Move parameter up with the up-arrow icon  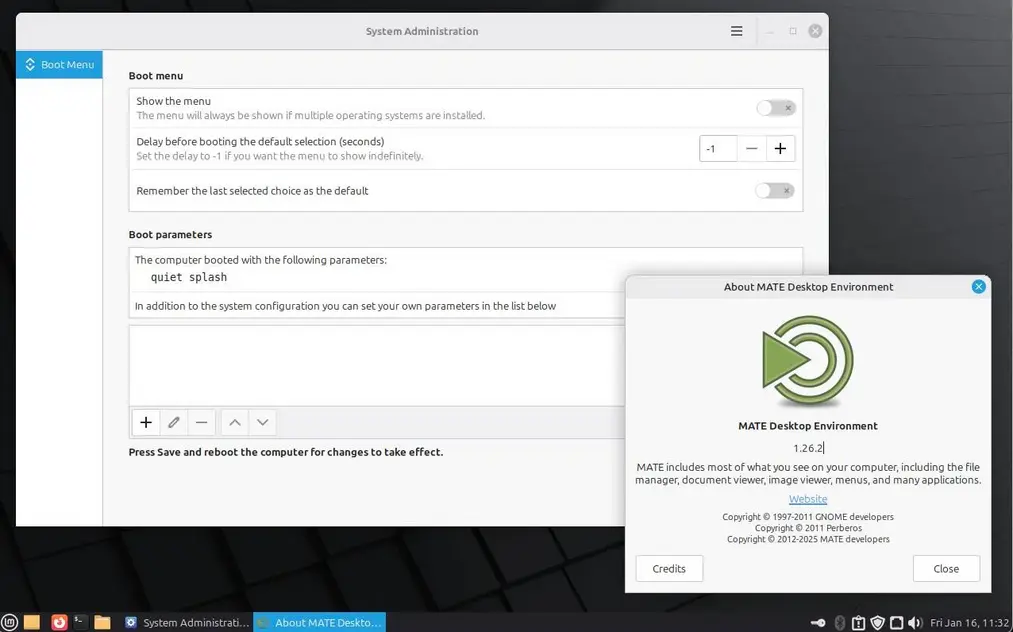click(x=234, y=422)
